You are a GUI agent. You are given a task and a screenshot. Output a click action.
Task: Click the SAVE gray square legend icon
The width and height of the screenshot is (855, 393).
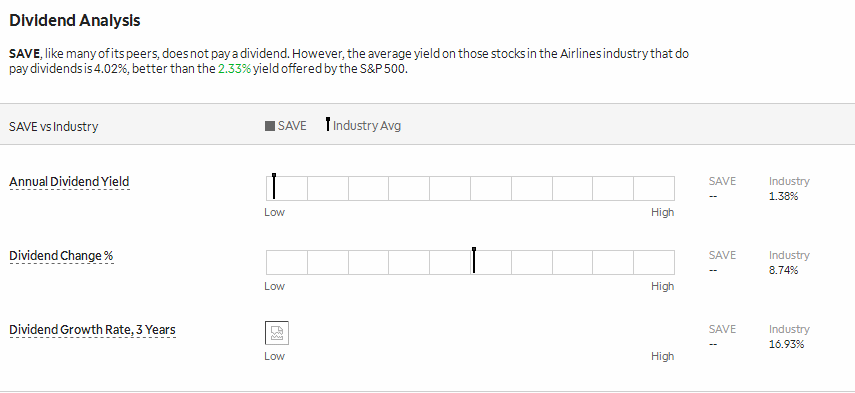pyautogui.click(x=269, y=126)
